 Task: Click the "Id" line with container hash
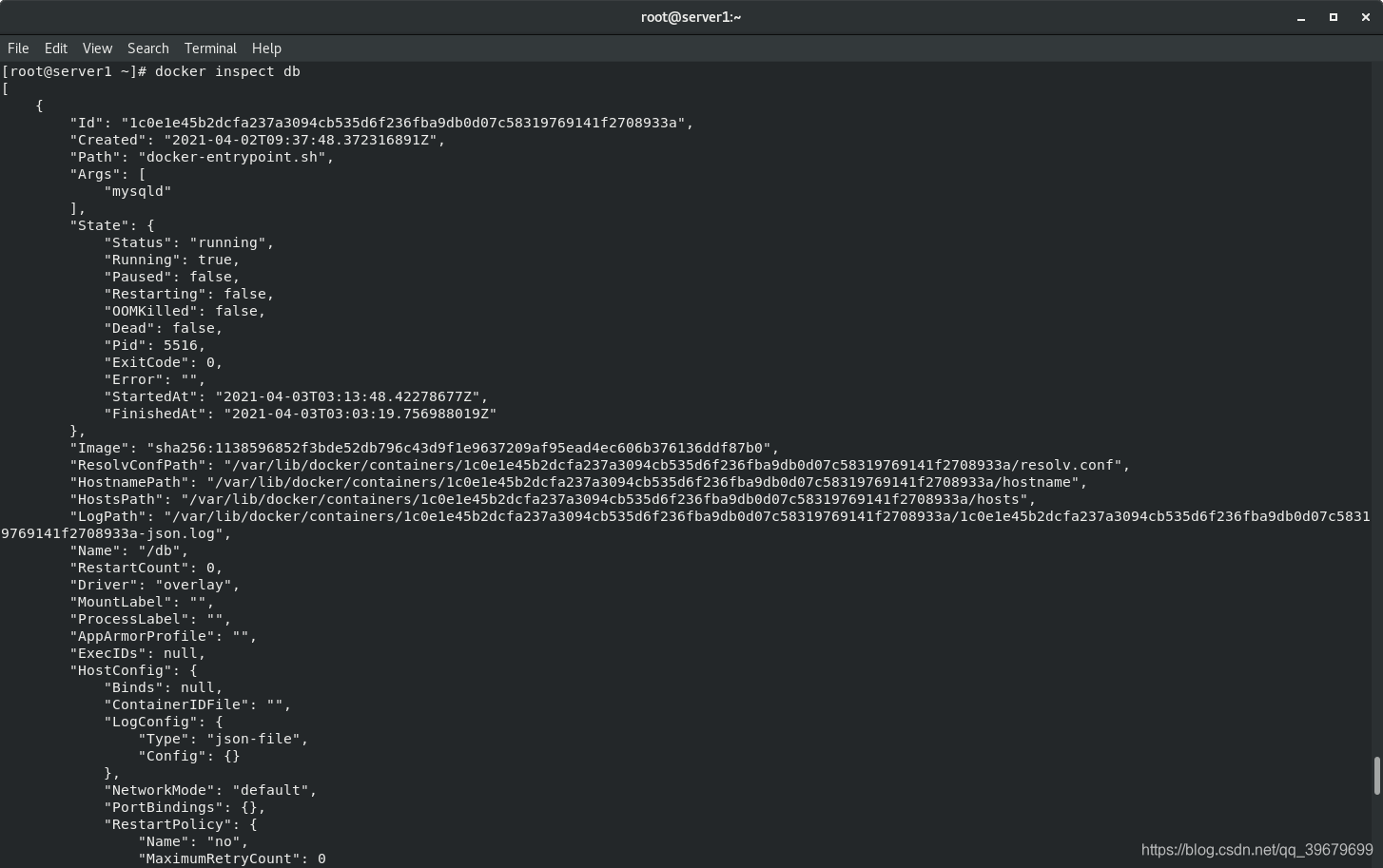click(x=381, y=123)
